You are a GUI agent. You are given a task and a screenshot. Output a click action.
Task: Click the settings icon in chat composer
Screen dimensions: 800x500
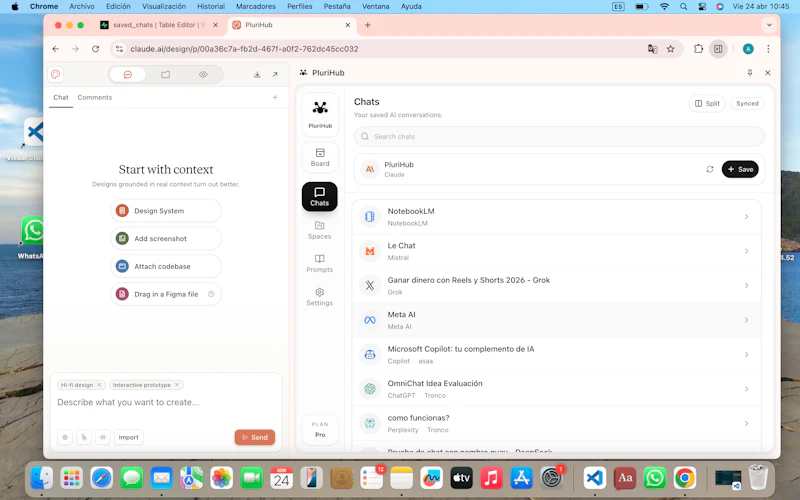click(65, 437)
